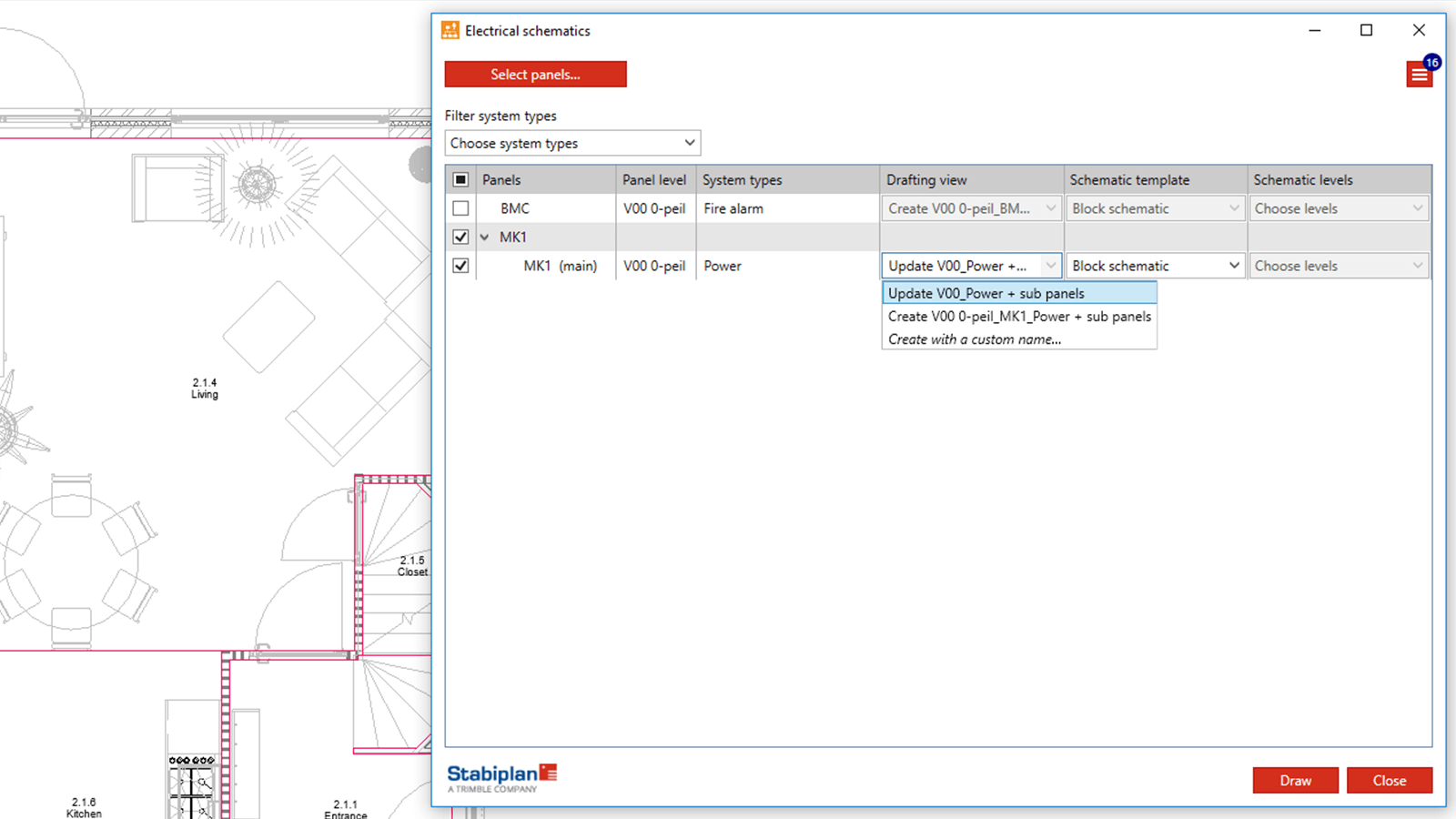Uncheck the MK1 (main) checkbox
This screenshot has width=1456, height=819.
point(460,265)
